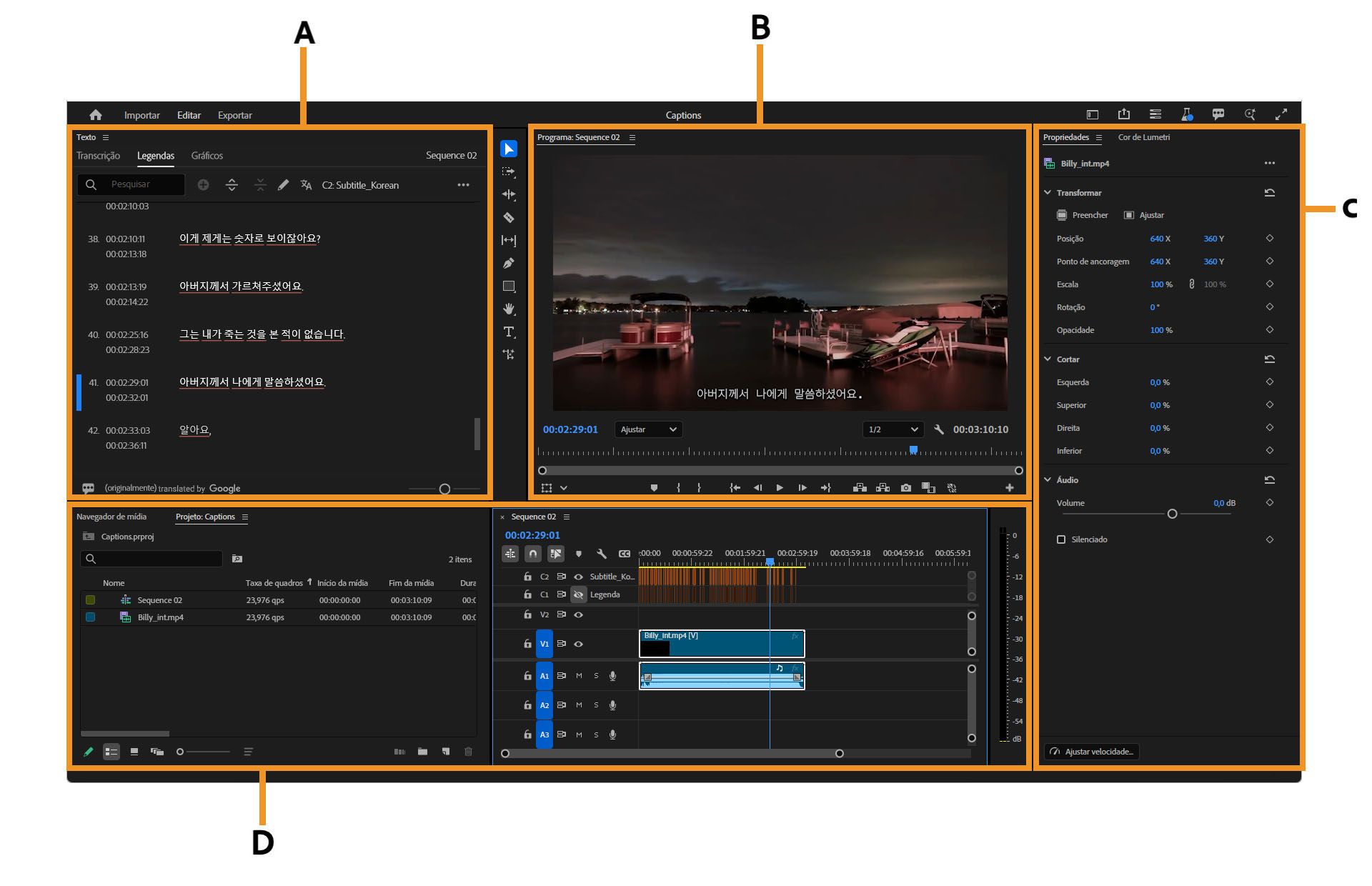Image resolution: width=1372 pixels, height=886 pixels.
Task: Select the Pen tool
Action: [509, 263]
